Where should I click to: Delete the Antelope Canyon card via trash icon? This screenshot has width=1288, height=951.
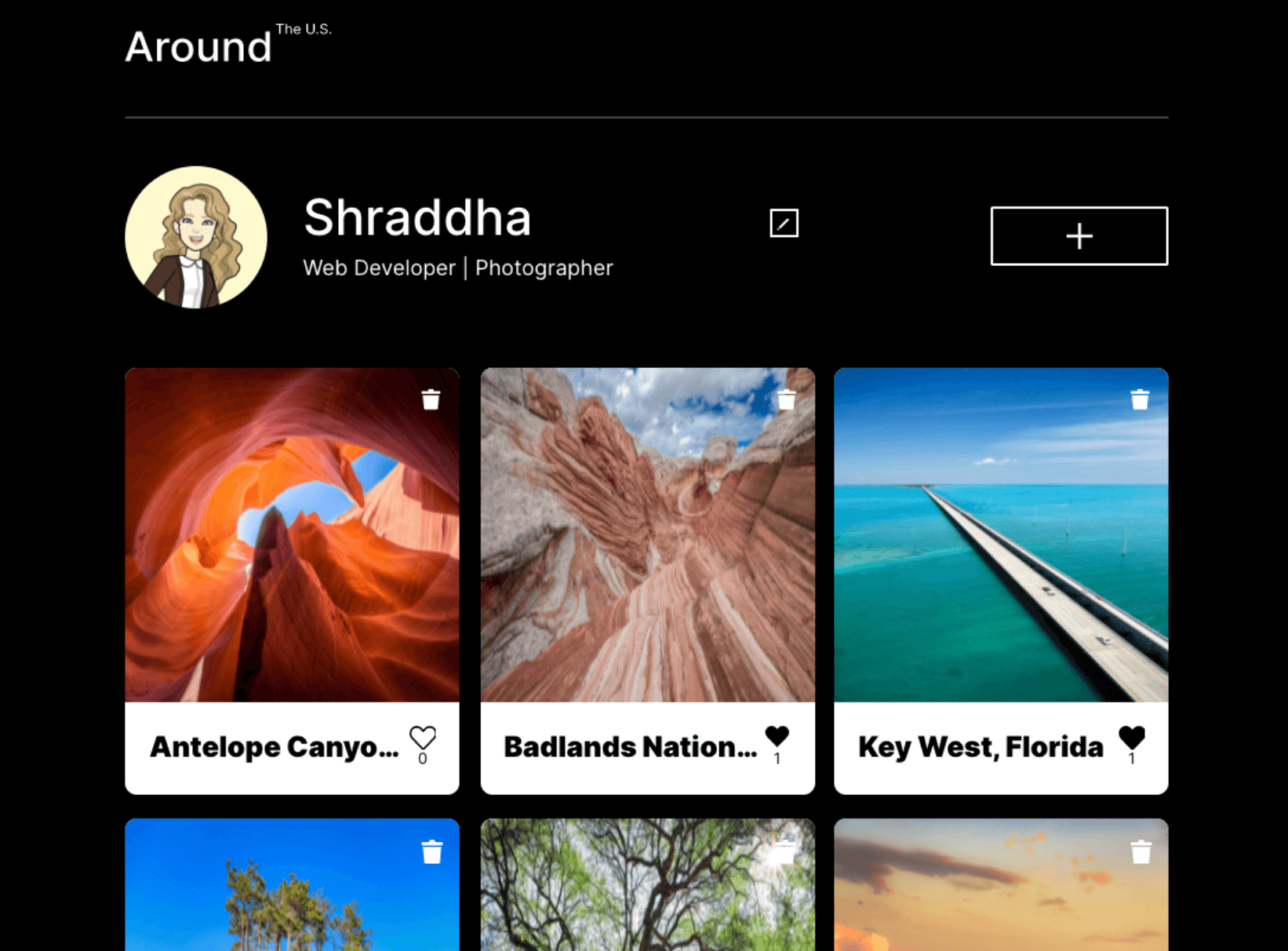tap(431, 399)
